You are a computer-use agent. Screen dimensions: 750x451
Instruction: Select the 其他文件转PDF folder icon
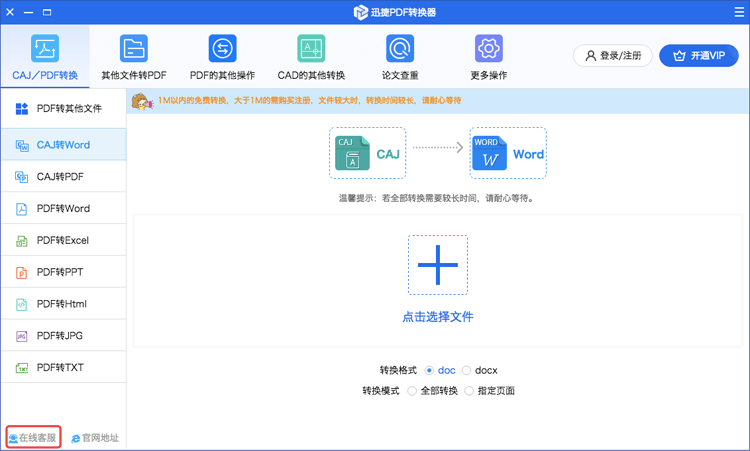pos(133,48)
